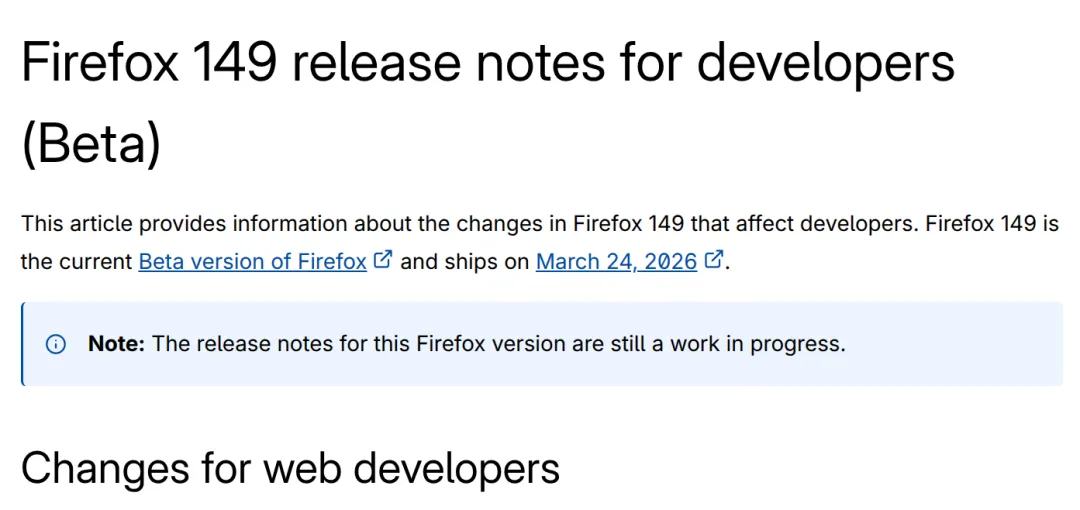
Task: Click the info circle icon in the note
Action: pos(56,344)
